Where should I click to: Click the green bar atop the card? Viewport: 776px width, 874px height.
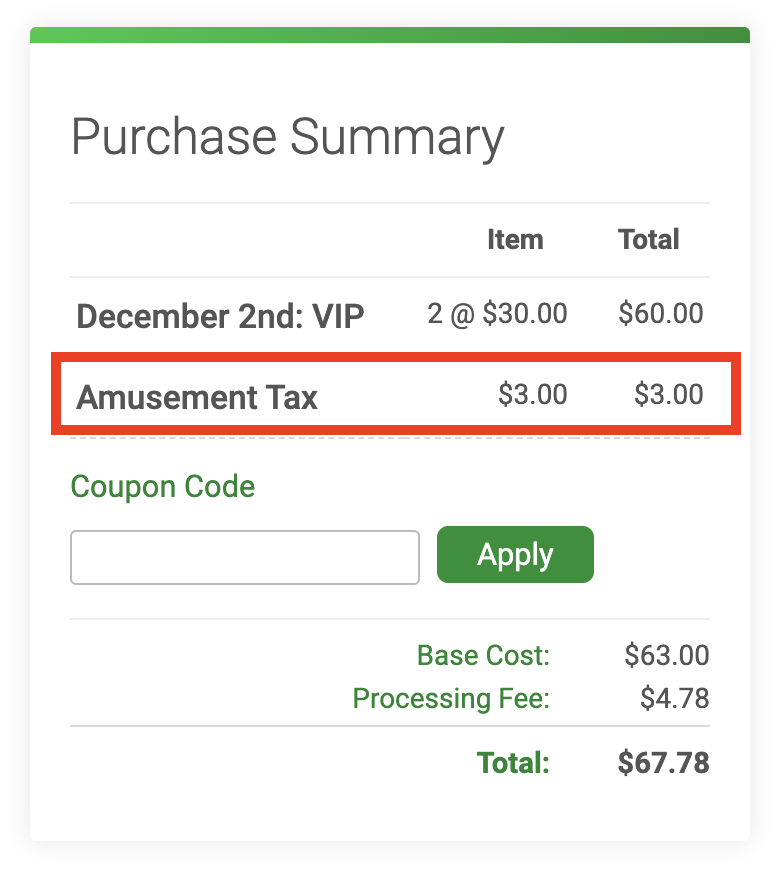click(x=390, y=35)
